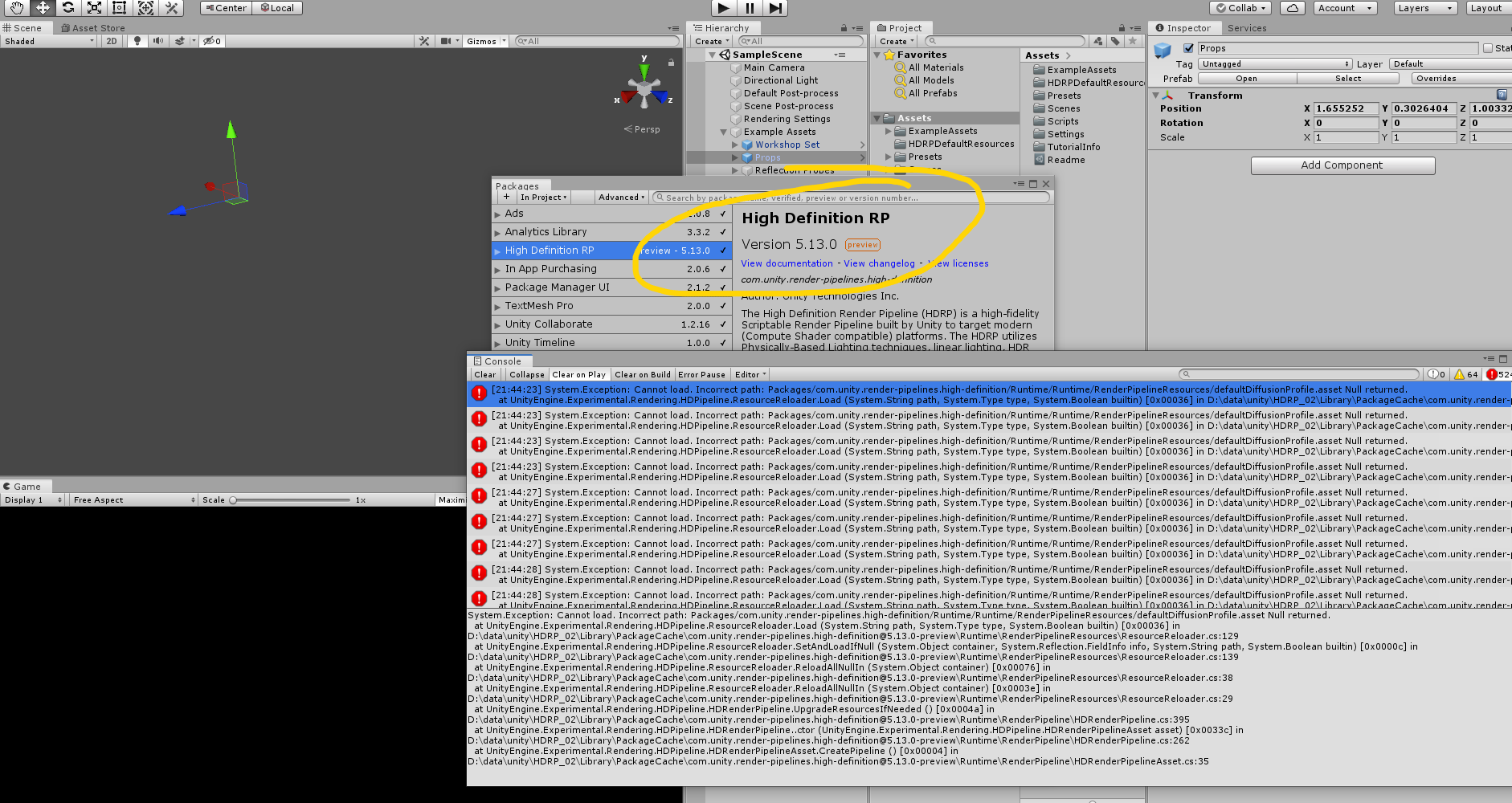Switch to the Services tab
This screenshot has width=1512, height=803.
click(x=1246, y=28)
